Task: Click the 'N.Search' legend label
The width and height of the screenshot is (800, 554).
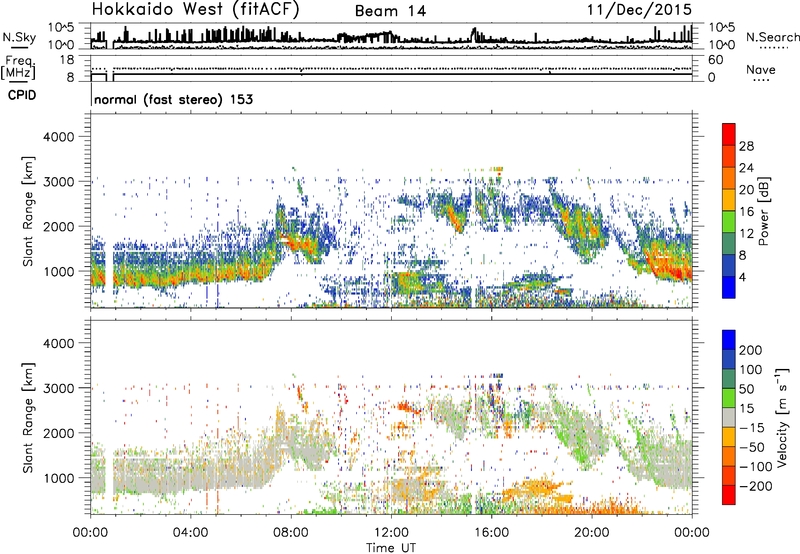Action: tap(772, 37)
